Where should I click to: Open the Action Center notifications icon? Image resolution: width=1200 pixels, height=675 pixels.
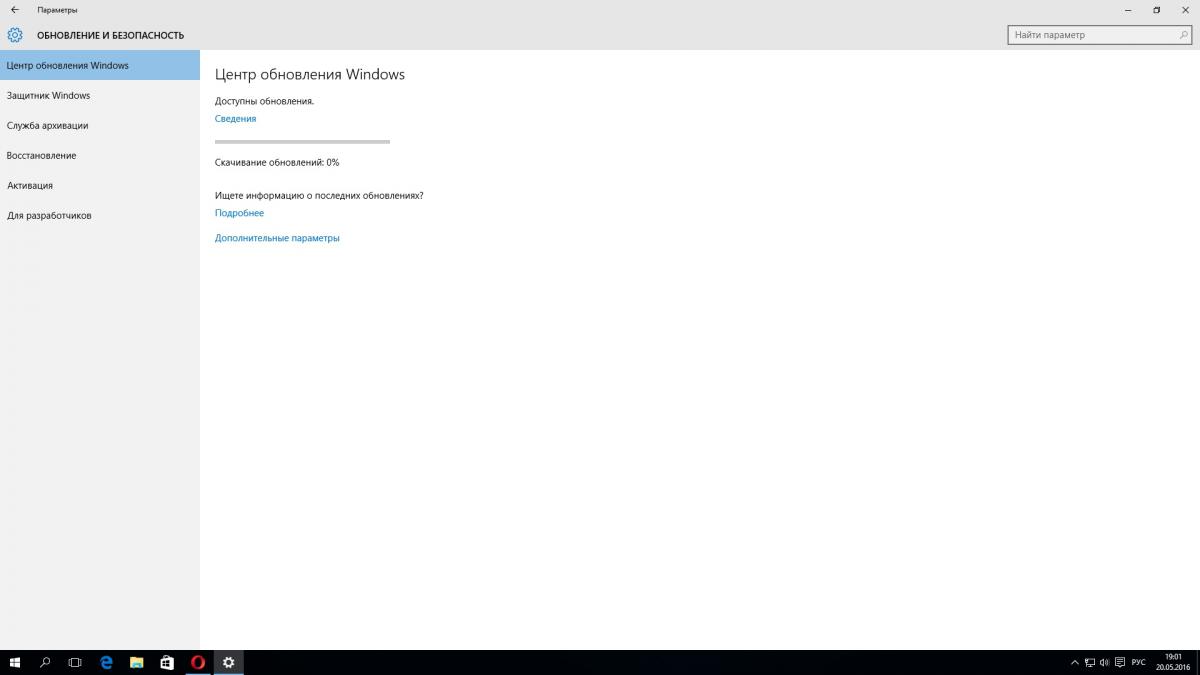(x=1118, y=662)
